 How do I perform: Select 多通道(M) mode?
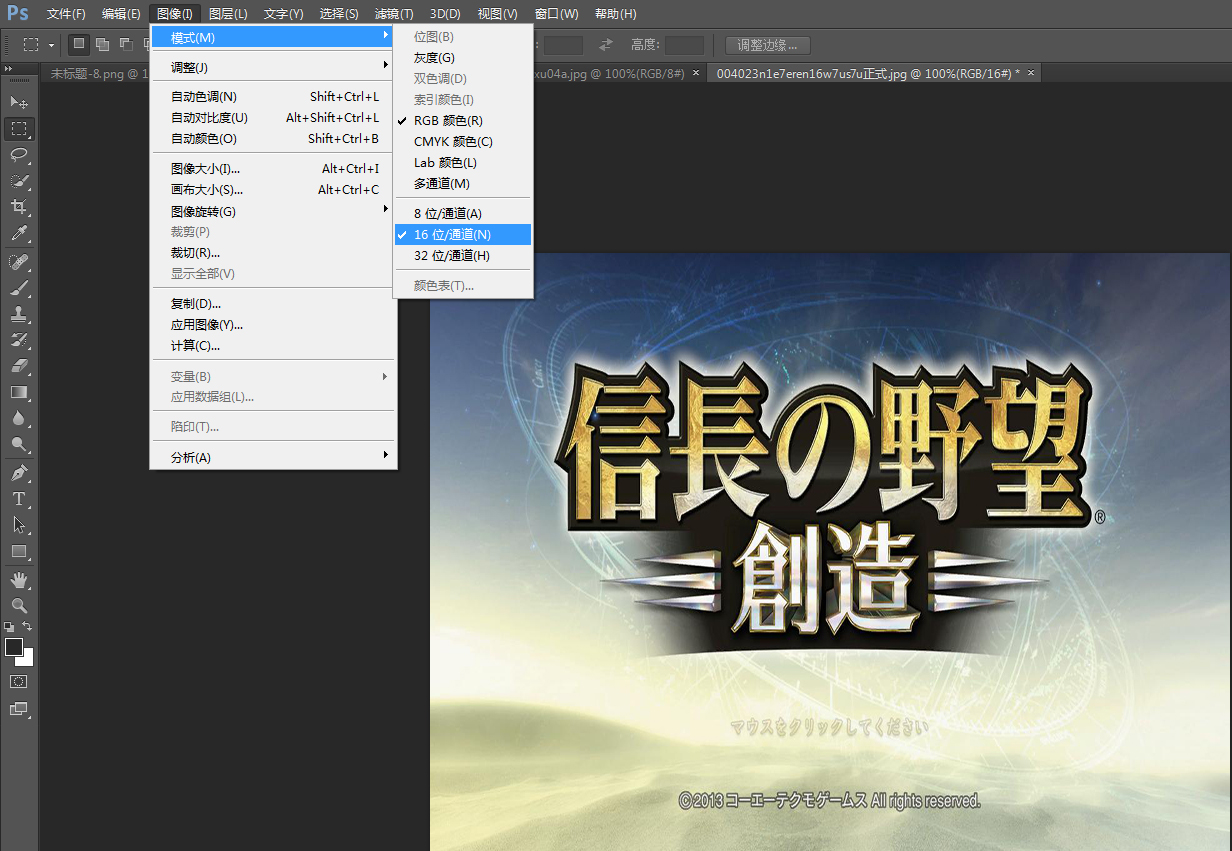463,184
